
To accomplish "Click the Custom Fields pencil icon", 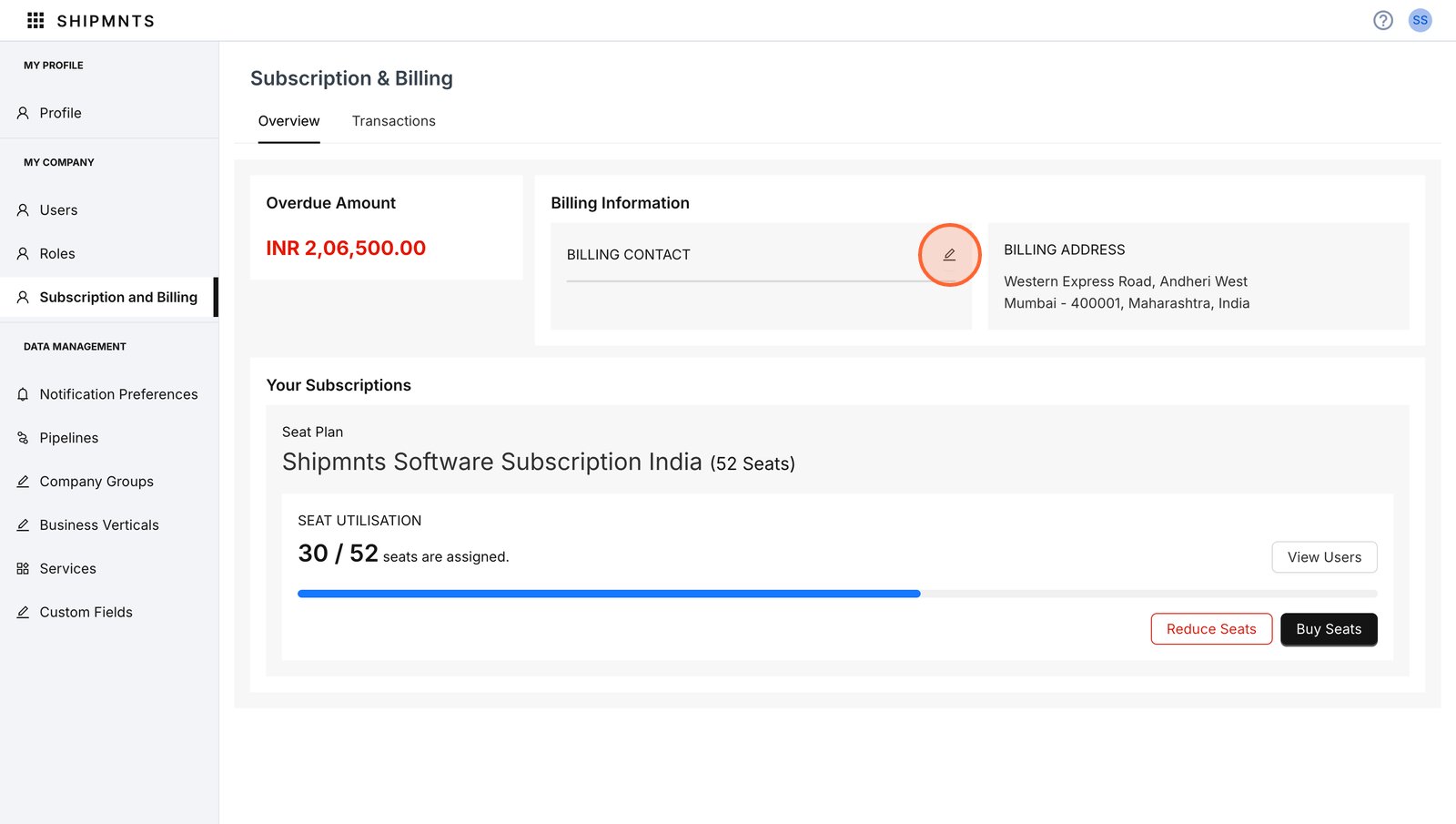I will tap(23, 613).
